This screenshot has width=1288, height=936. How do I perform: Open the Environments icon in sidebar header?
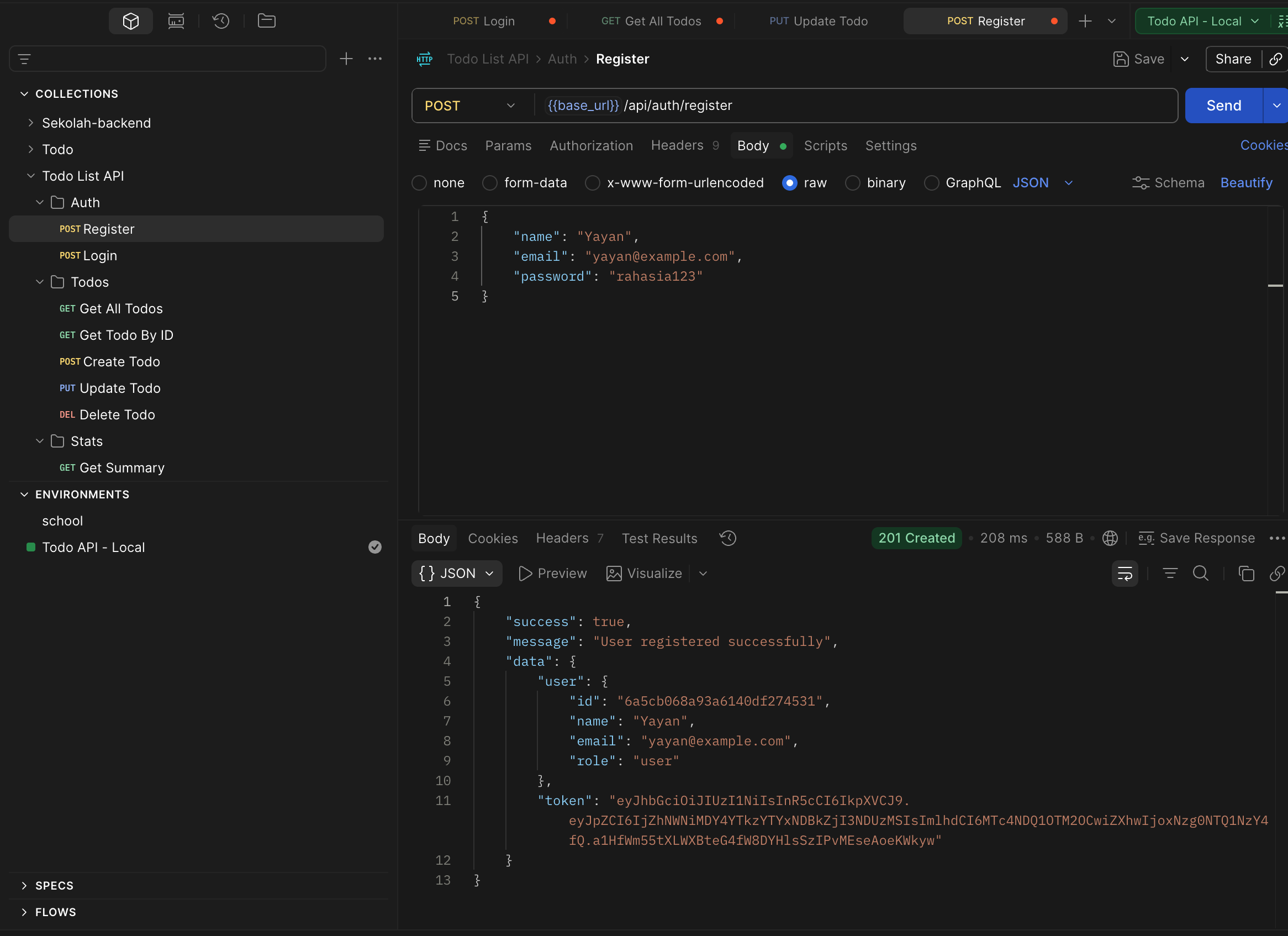click(x=176, y=21)
